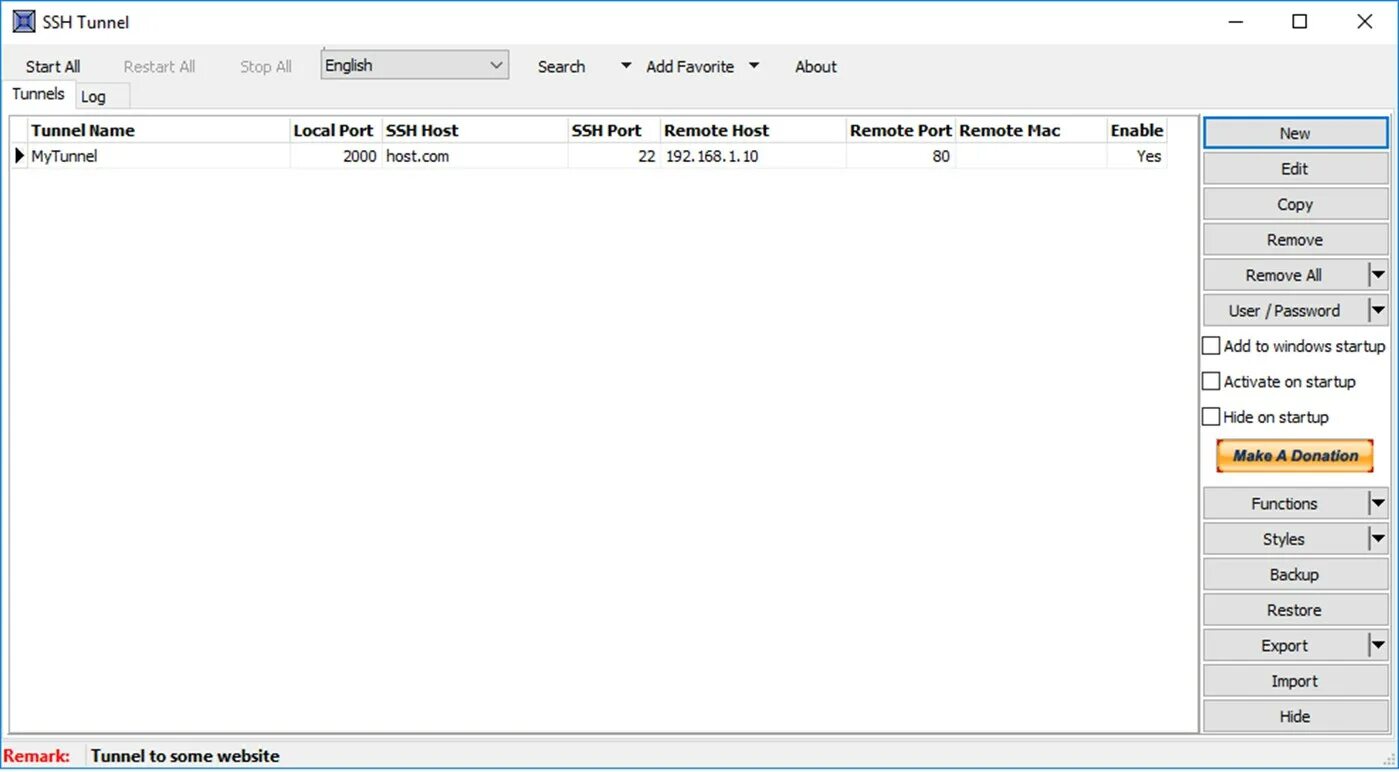Screen dimensions: 1399x772
Task: Click the Styles button
Action: (x=1284, y=539)
